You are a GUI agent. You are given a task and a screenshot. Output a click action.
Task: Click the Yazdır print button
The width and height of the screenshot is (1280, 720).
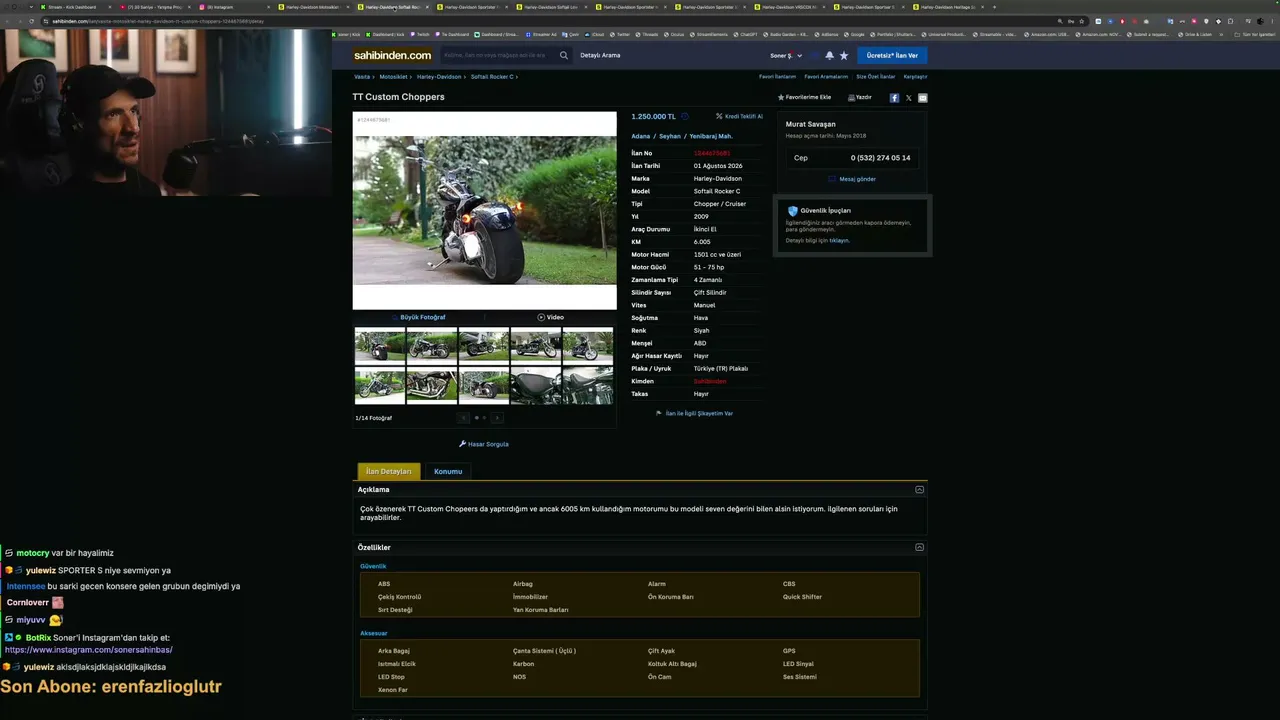[860, 97]
